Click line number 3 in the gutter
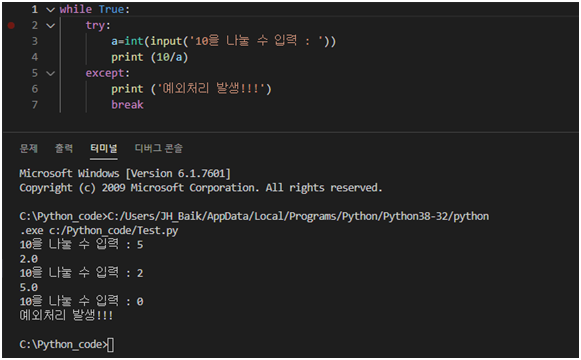581x360 pixels. click(x=35, y=41)
